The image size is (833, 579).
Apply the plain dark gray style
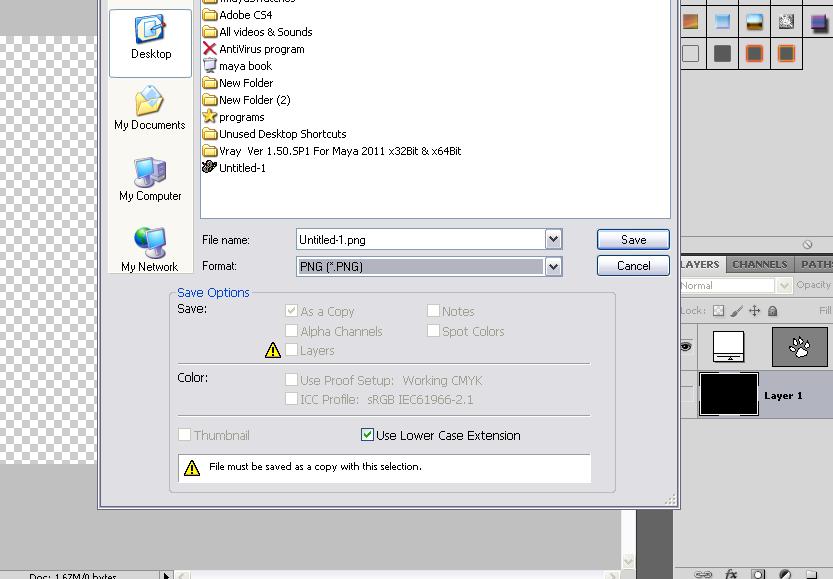click(722, 54)
